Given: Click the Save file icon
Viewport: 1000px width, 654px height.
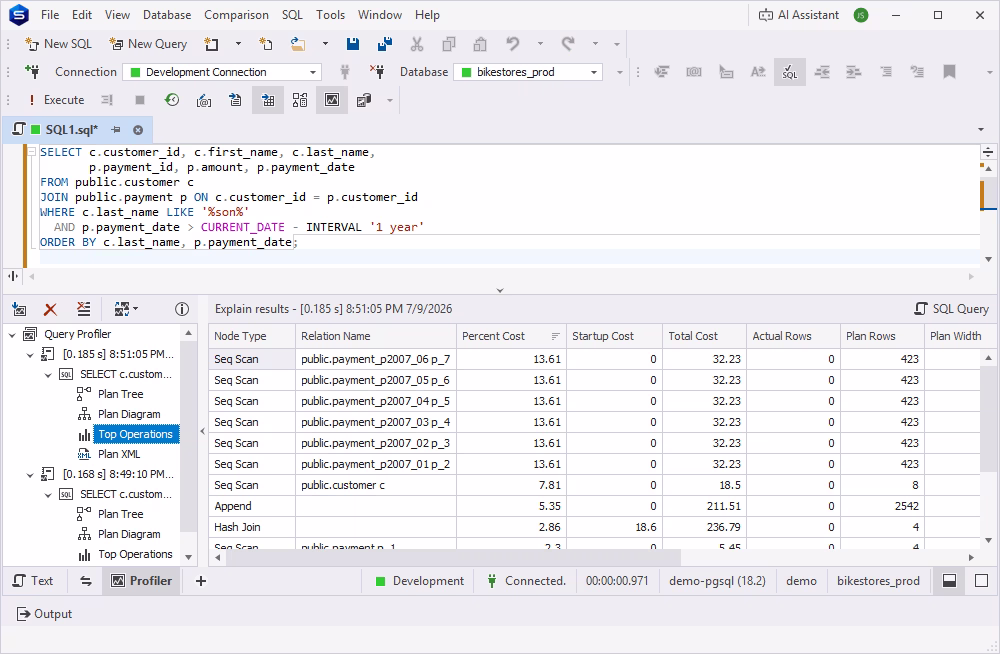Looking at the screenshot, I should [x=353, y=44].
